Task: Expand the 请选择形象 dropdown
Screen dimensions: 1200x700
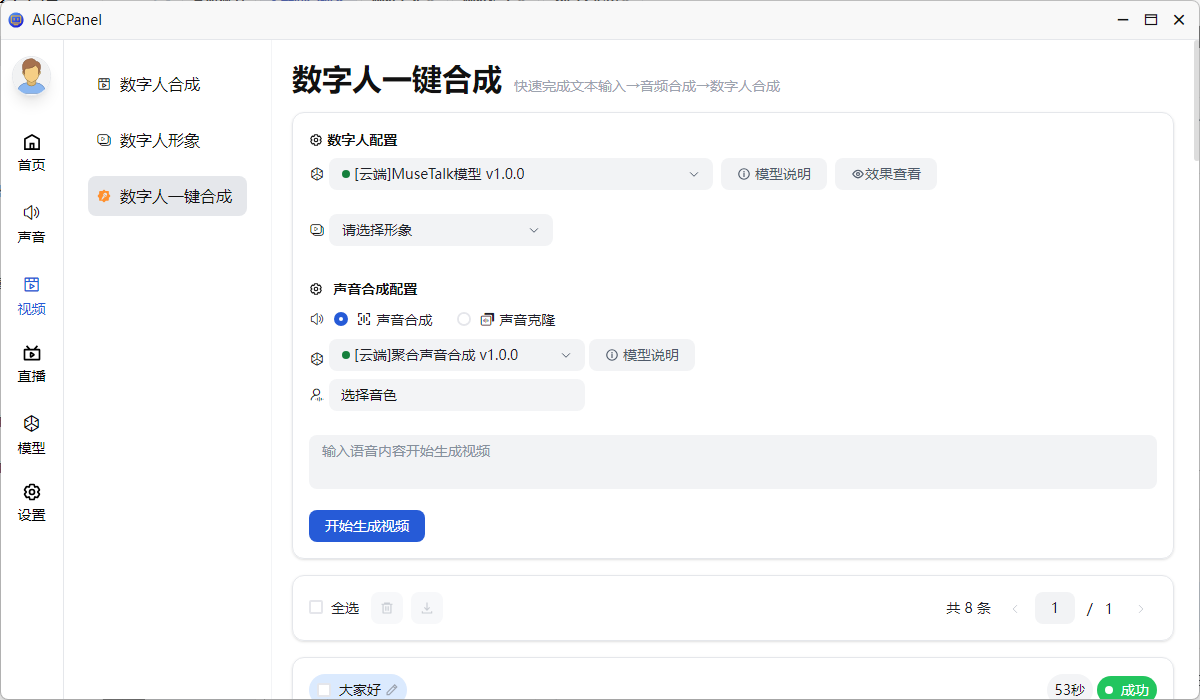Action: 440,229
